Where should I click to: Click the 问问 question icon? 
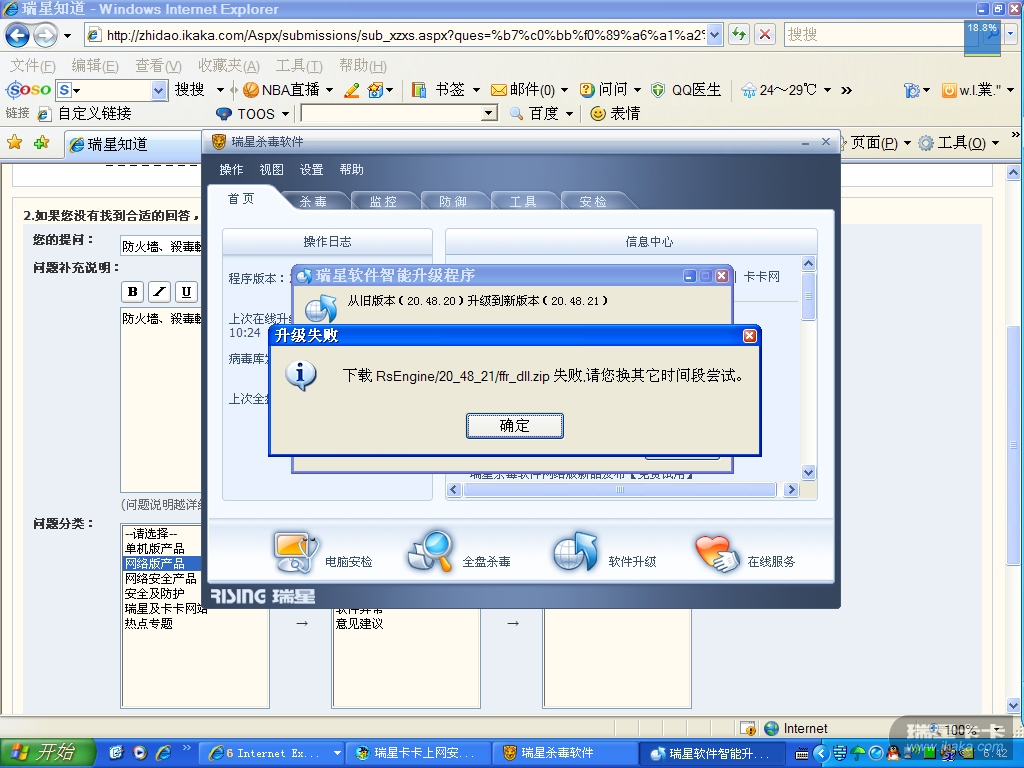tap(587, 90)
